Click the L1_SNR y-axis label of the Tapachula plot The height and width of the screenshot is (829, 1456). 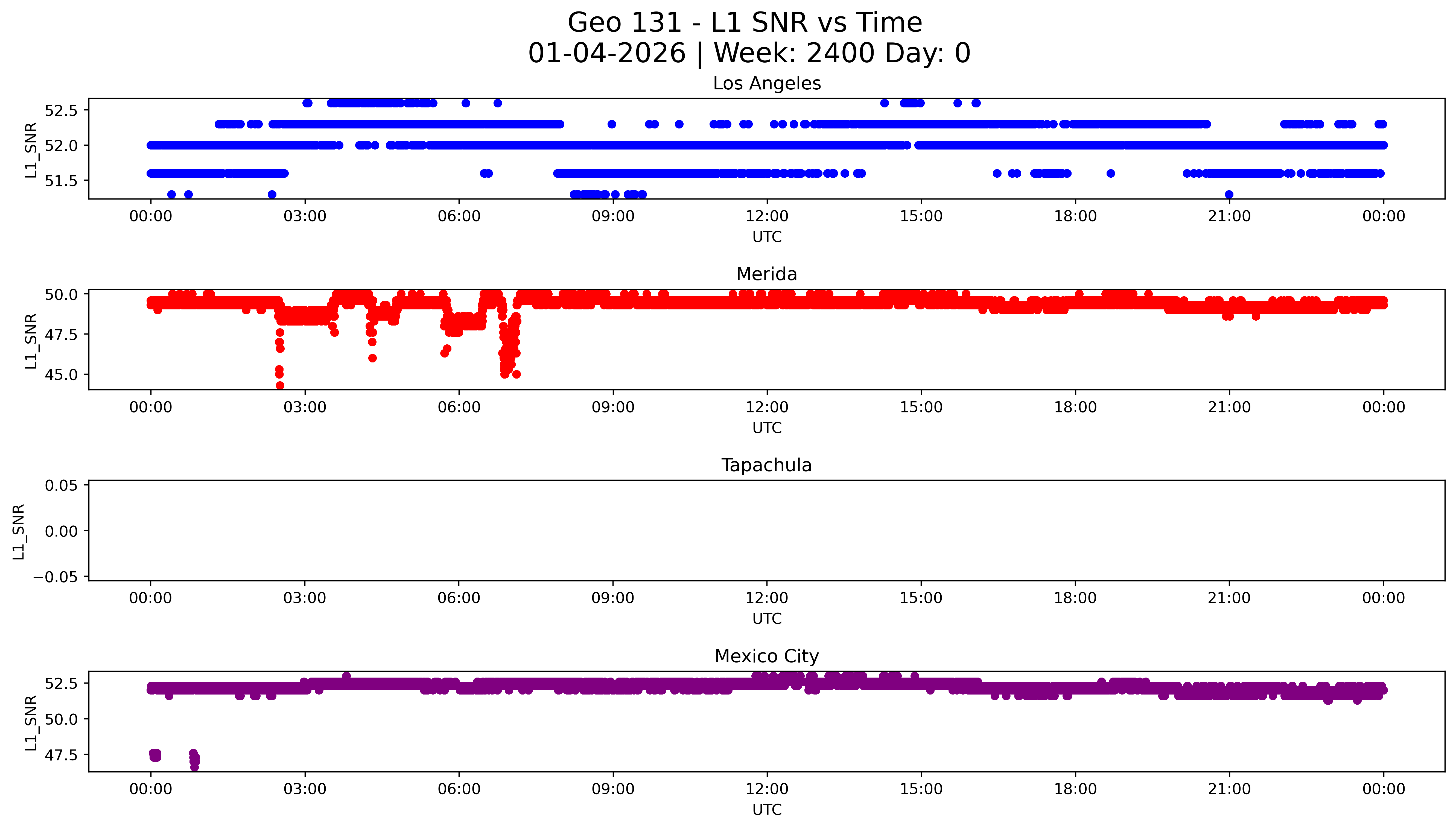19,531
